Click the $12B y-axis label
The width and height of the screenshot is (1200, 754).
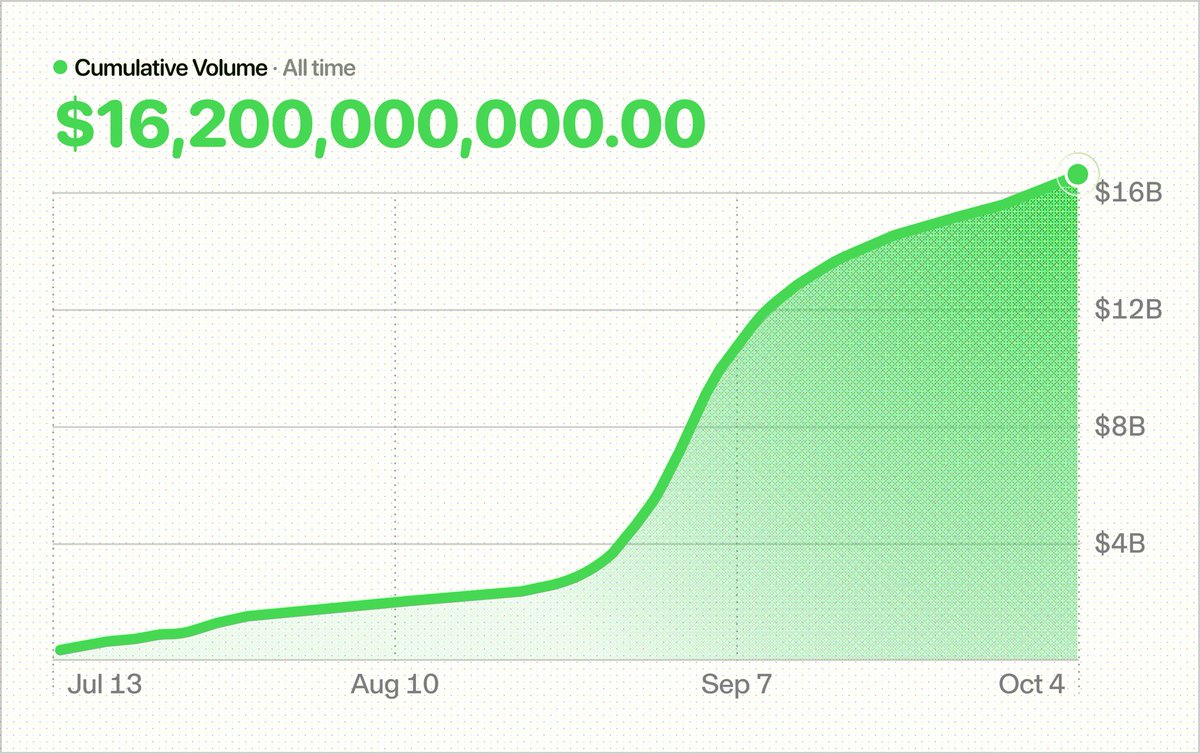(x=1128, y=310)
